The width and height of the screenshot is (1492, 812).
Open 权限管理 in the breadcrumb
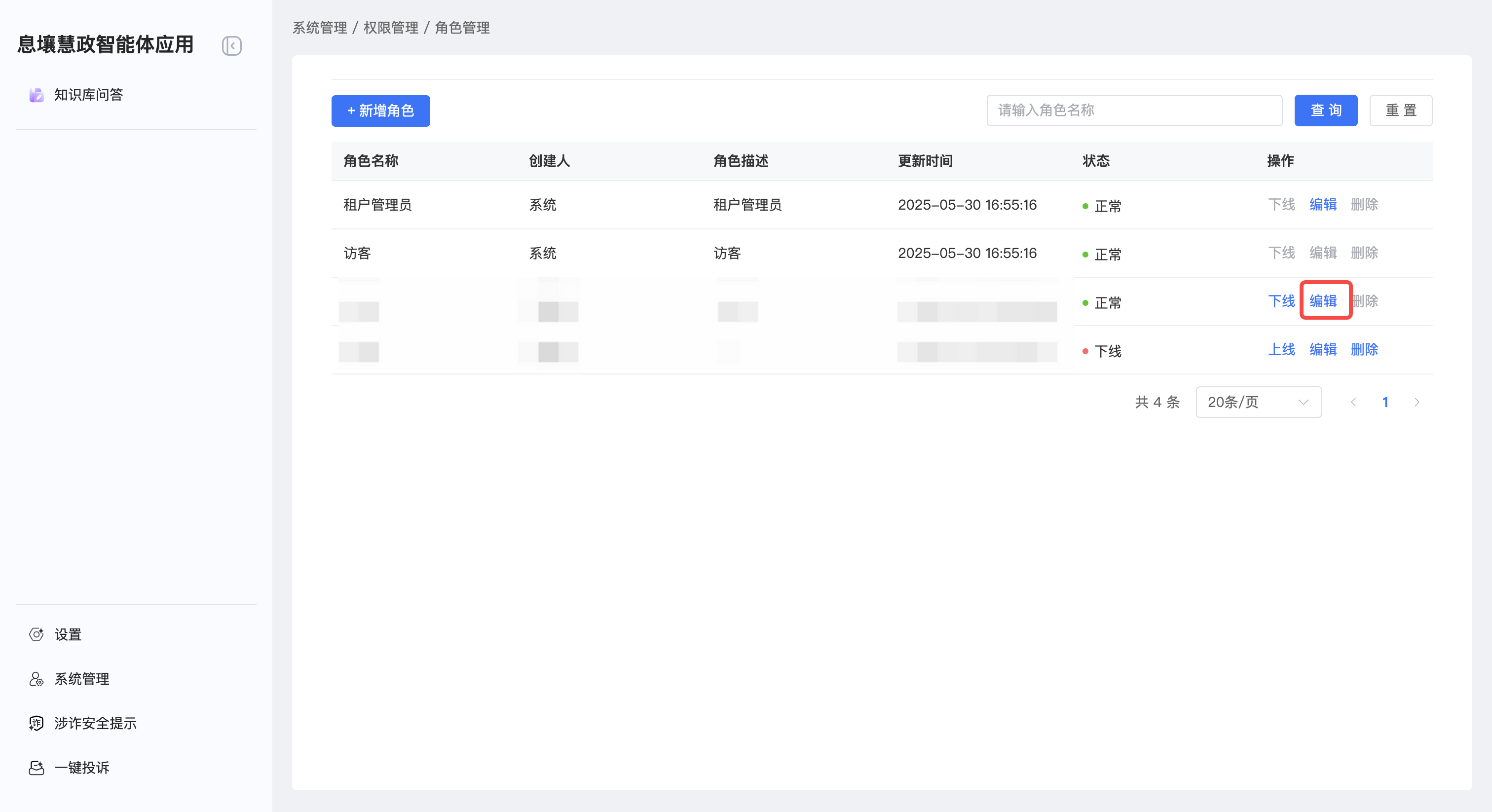coord(390,28)
